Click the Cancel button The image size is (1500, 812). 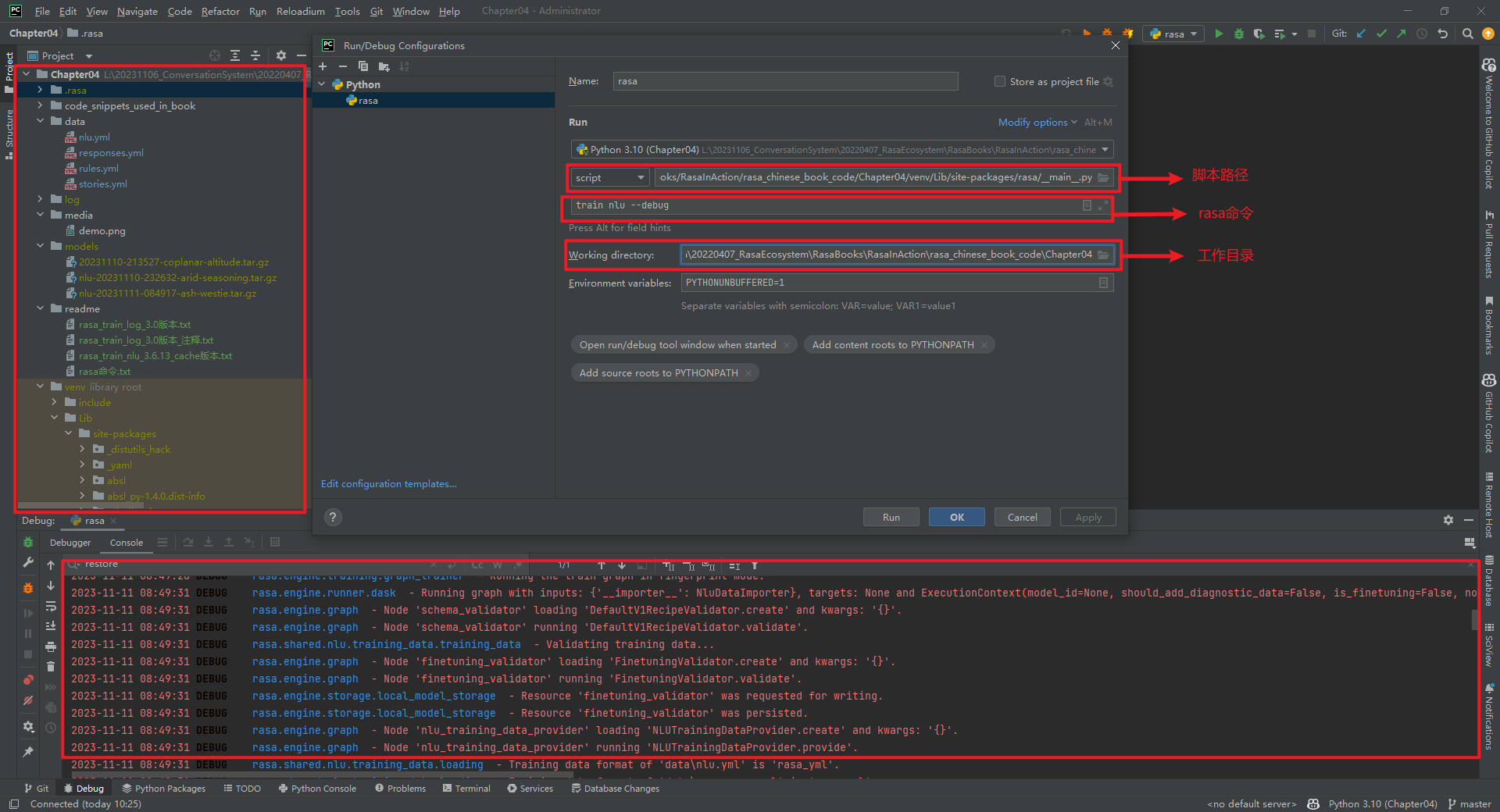[x=1023, y=517]
